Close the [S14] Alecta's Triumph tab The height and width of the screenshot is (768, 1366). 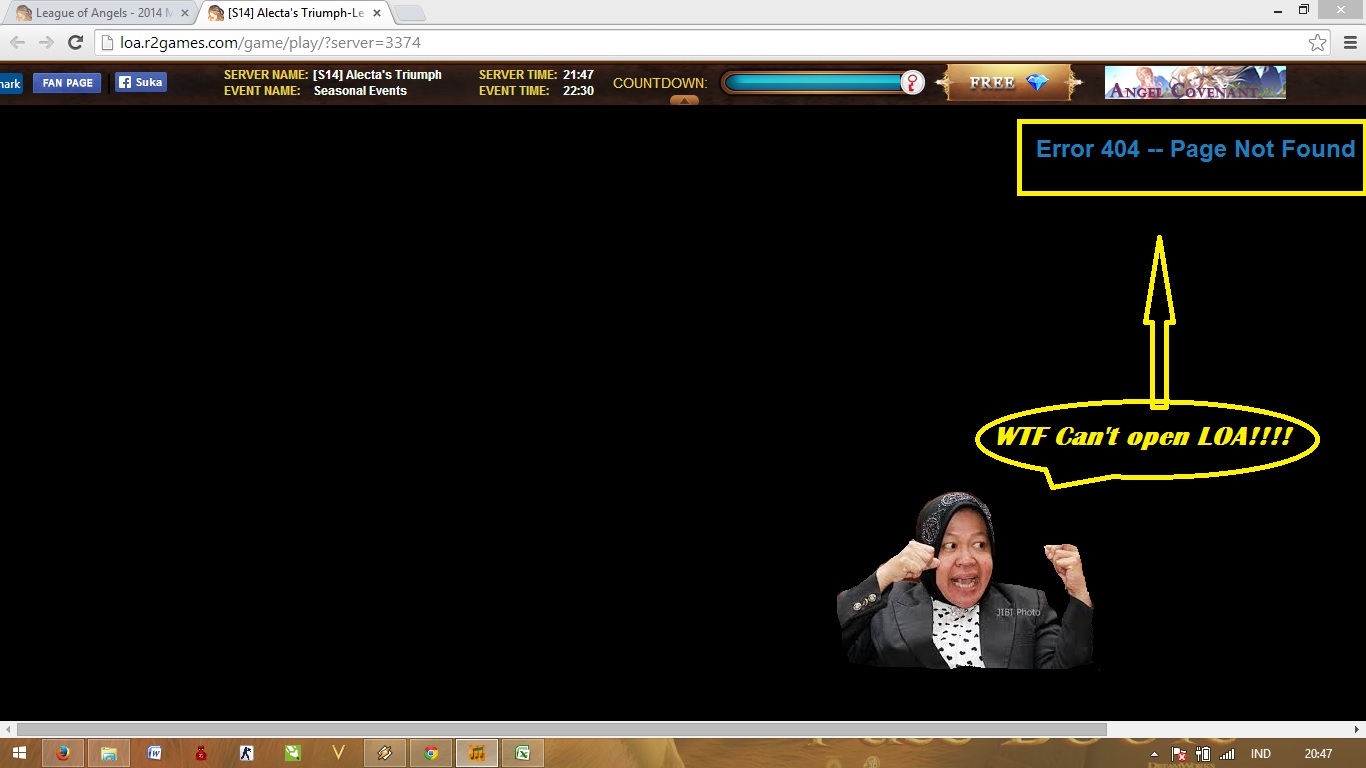[x=377, y=13]
